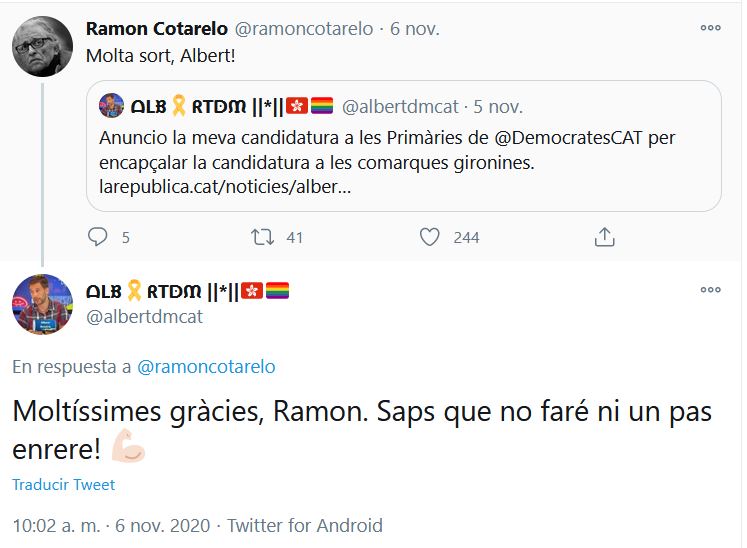
Task: Open small avatar in quoted tweet
Action: tap(112, 105)
